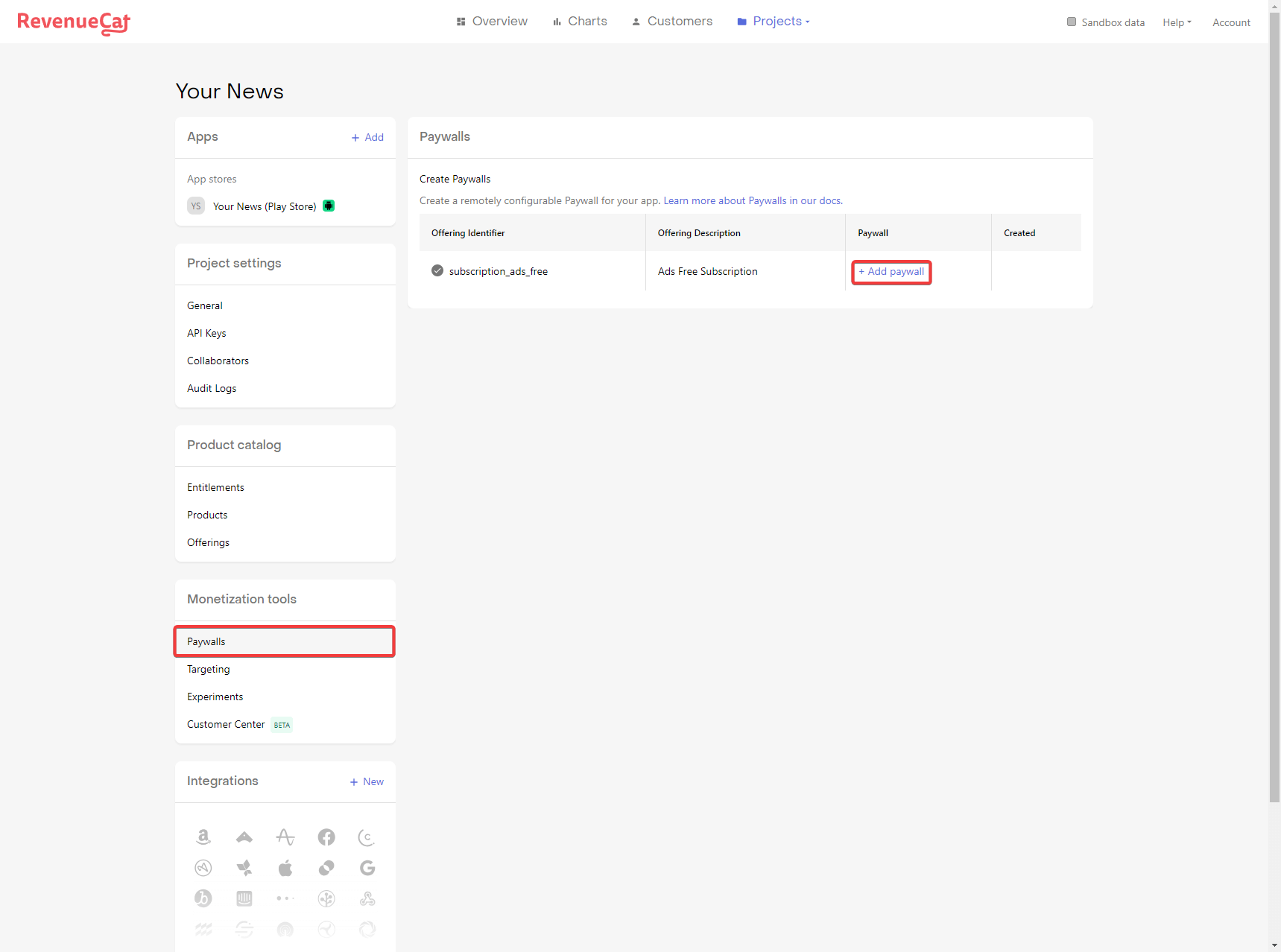
Task: Select the Amplitude integration icon
Action: 285,837
